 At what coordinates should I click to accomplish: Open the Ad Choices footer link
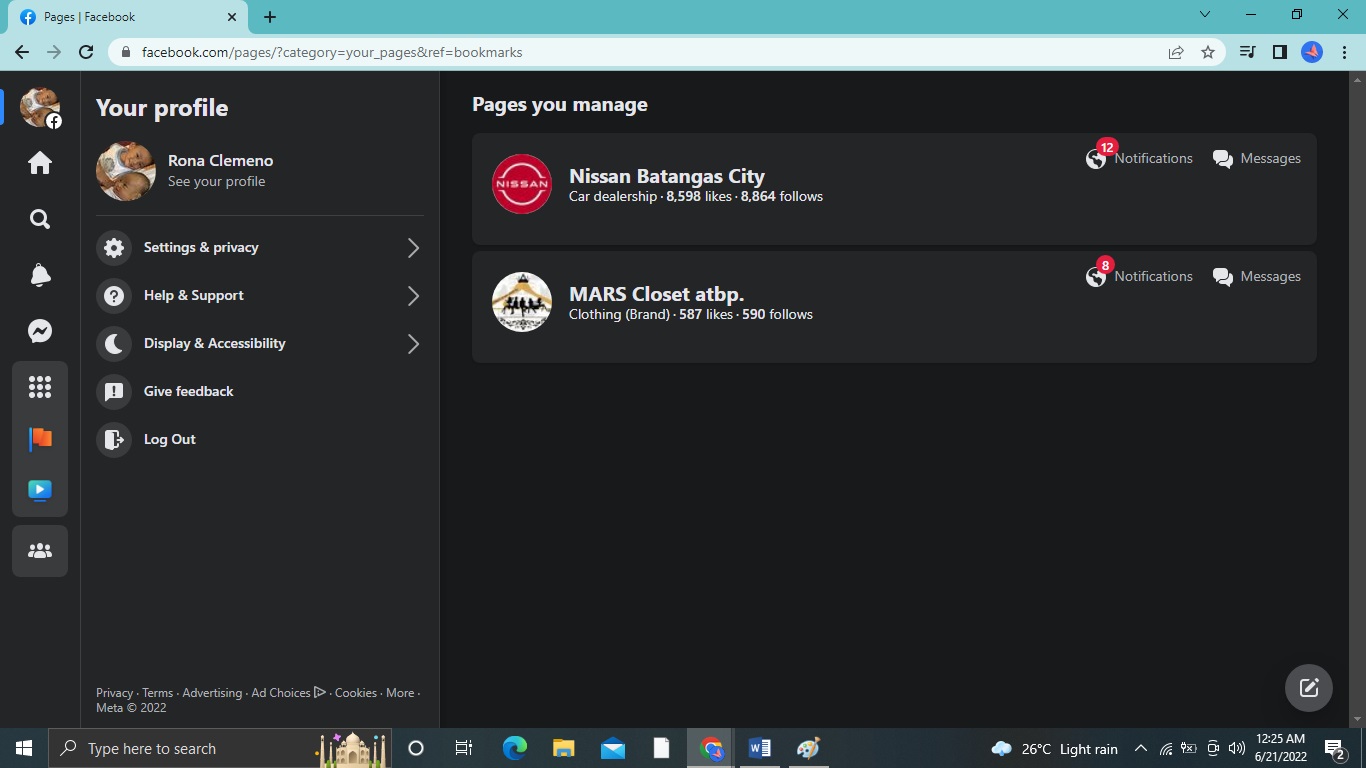coord(289,693)
